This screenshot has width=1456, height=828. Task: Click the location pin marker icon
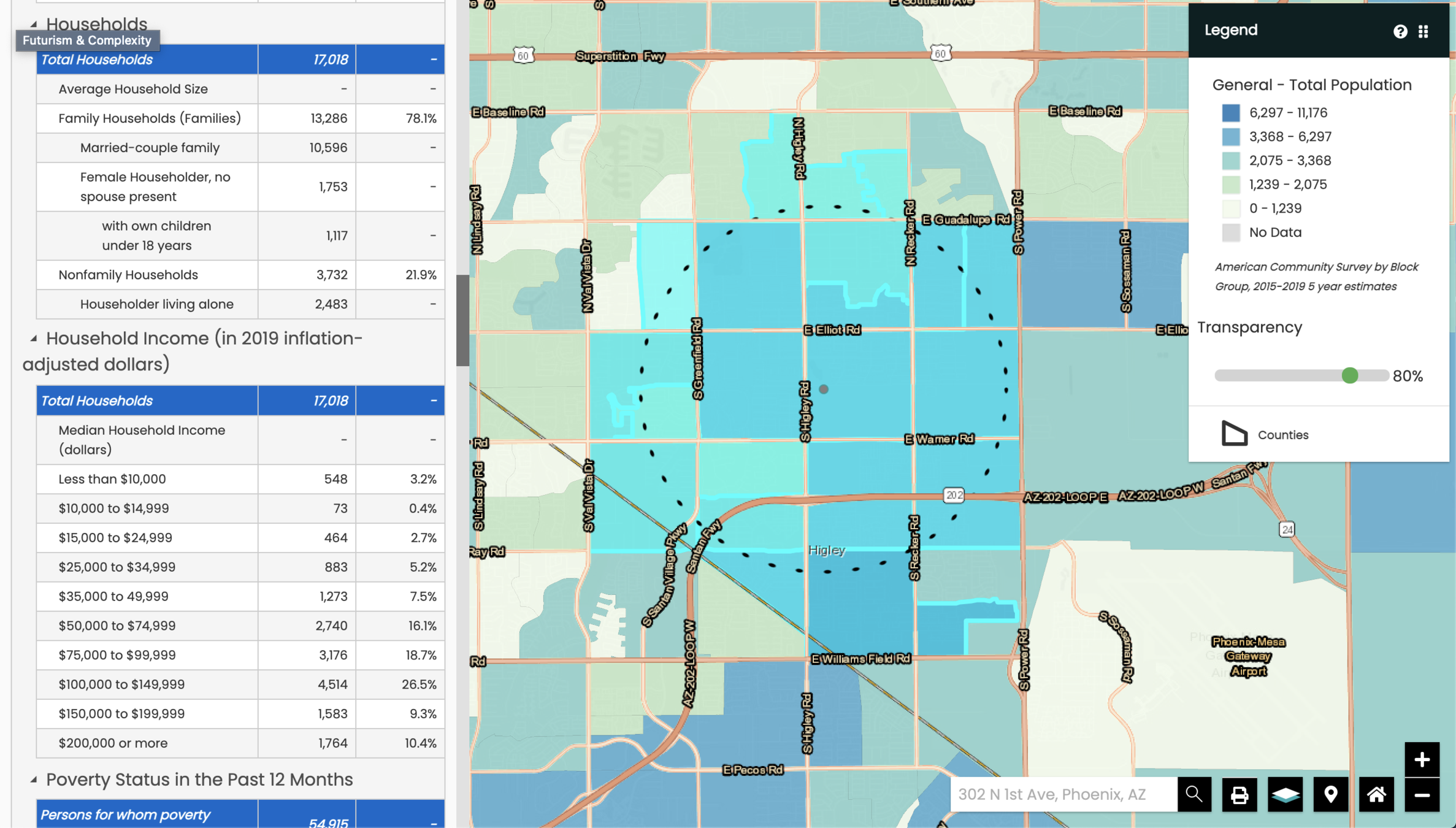point(1330,794)
